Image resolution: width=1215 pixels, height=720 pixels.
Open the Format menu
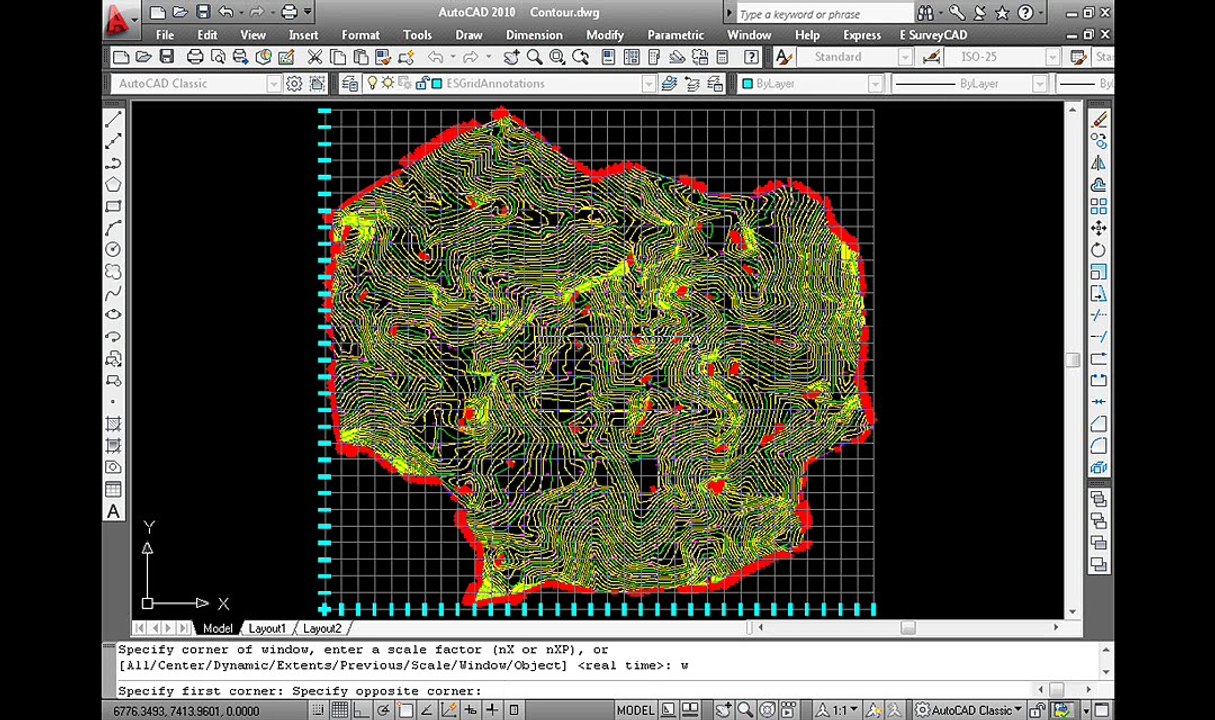(x=360, y=35)
